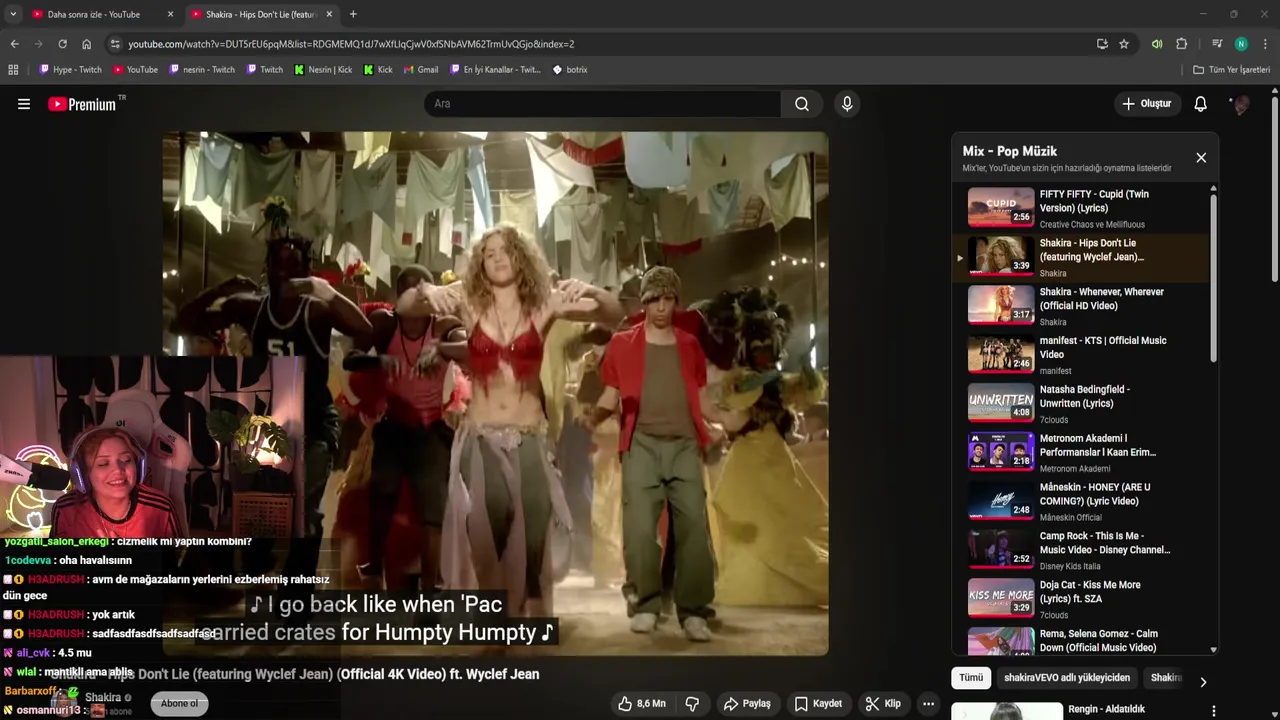Expand the tab search dropdown arrow
The width and height of the screenshot is (1280, 720).
pyautogui.click(x=13, y=14)
